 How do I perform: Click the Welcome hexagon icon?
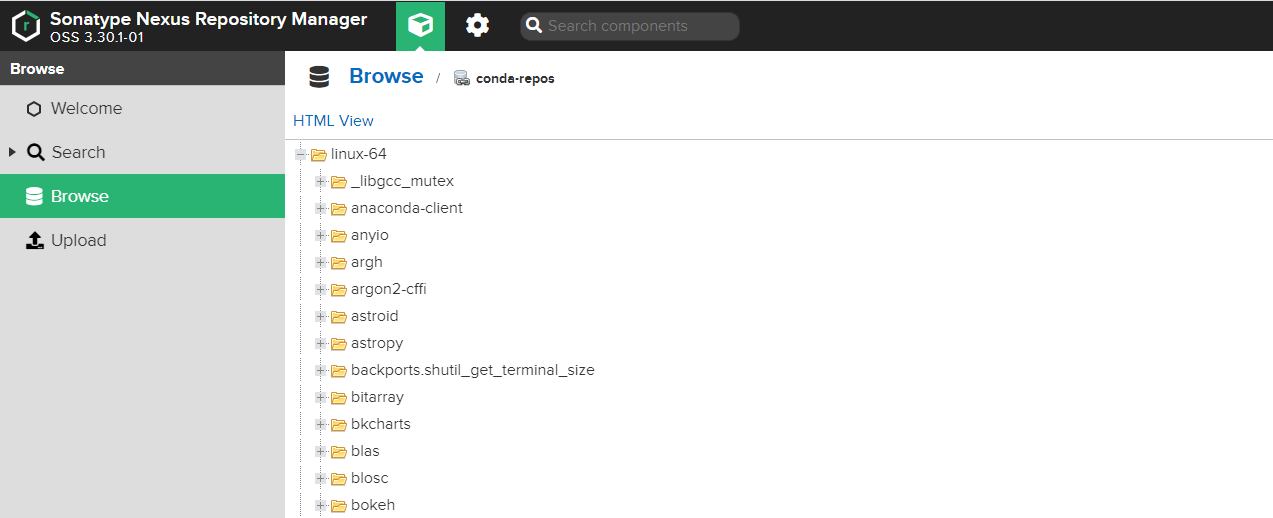(x=34, y=109)
